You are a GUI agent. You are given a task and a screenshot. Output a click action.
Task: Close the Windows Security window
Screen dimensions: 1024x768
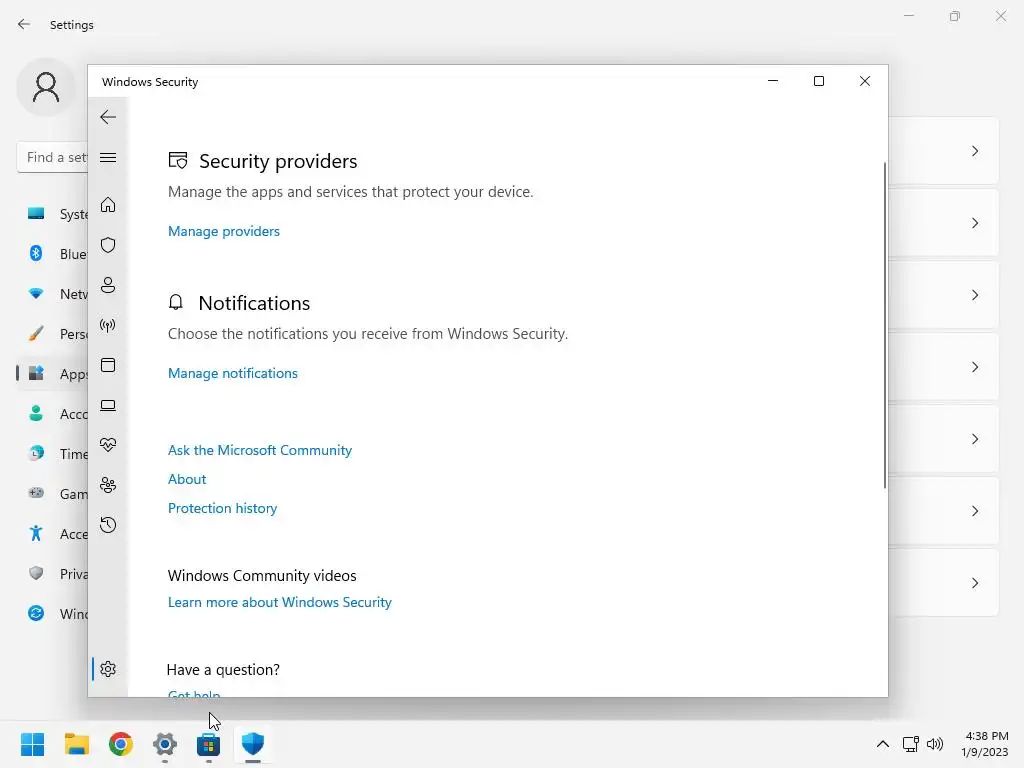(865, 81)
